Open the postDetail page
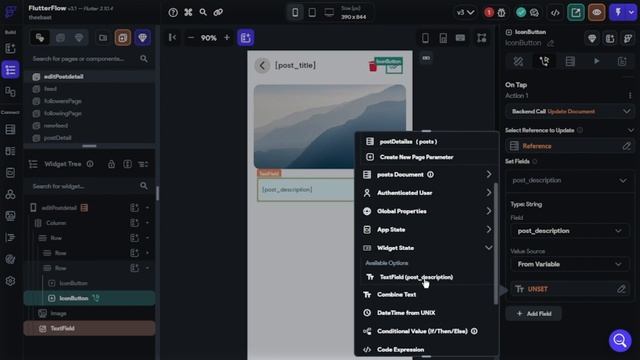The image size is (640, 360). tap(57, 138)
